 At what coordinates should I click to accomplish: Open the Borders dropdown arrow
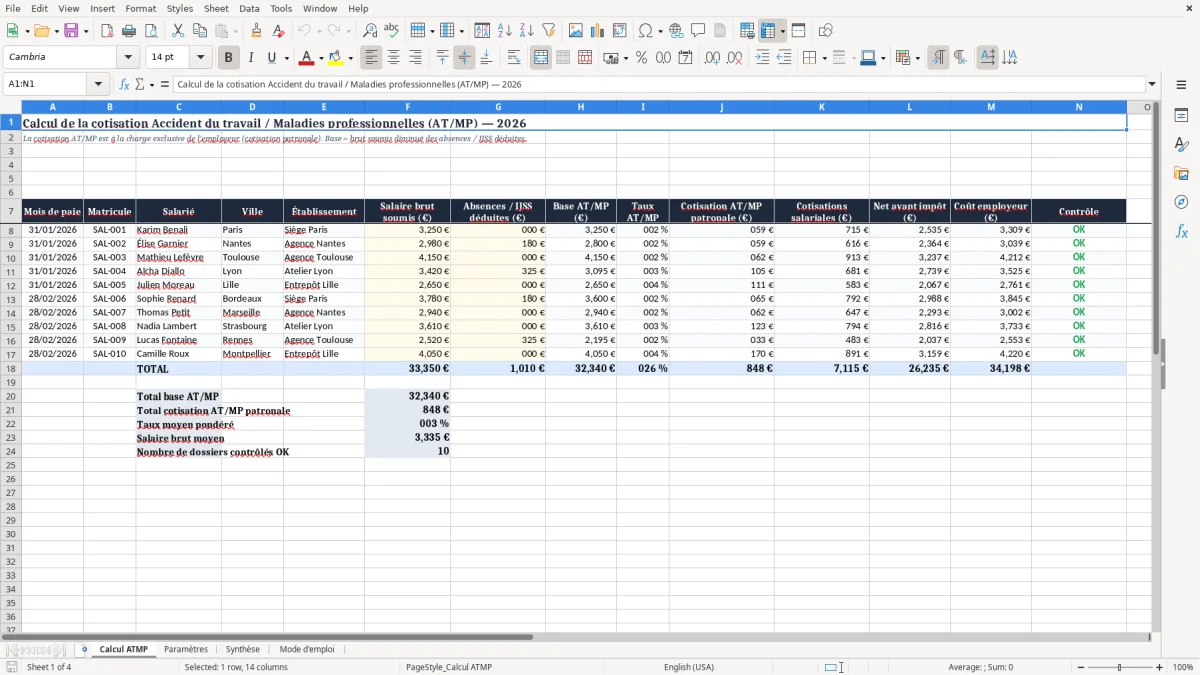pyautogui.click(x=824, y=58)
